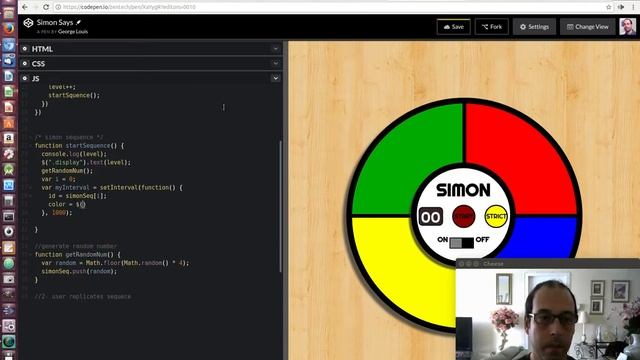Click the Fork button
Viewport: 640px width, 360px height.
(x=492, y=27)
